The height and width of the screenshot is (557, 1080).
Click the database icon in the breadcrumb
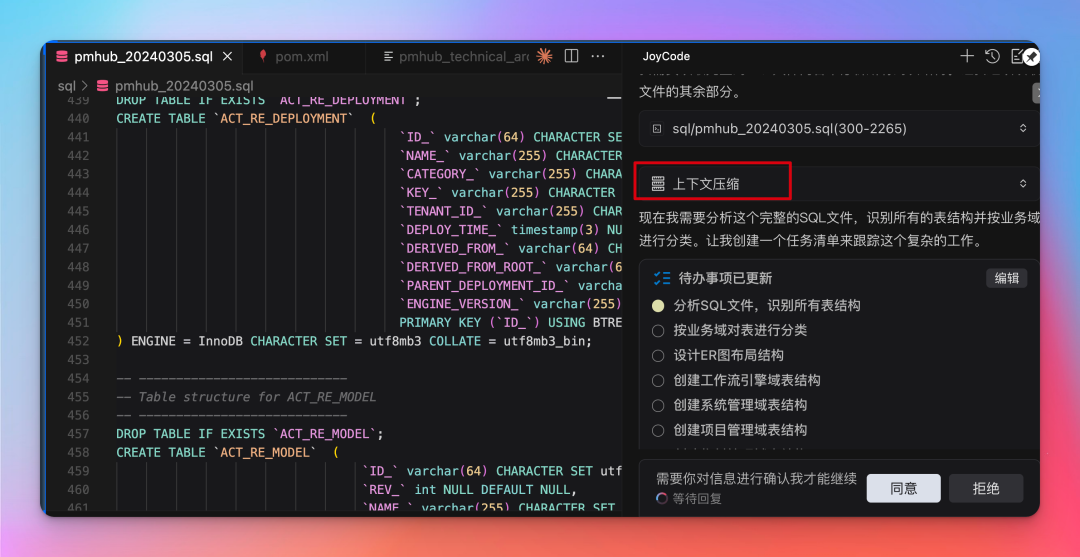click(103, 86)
